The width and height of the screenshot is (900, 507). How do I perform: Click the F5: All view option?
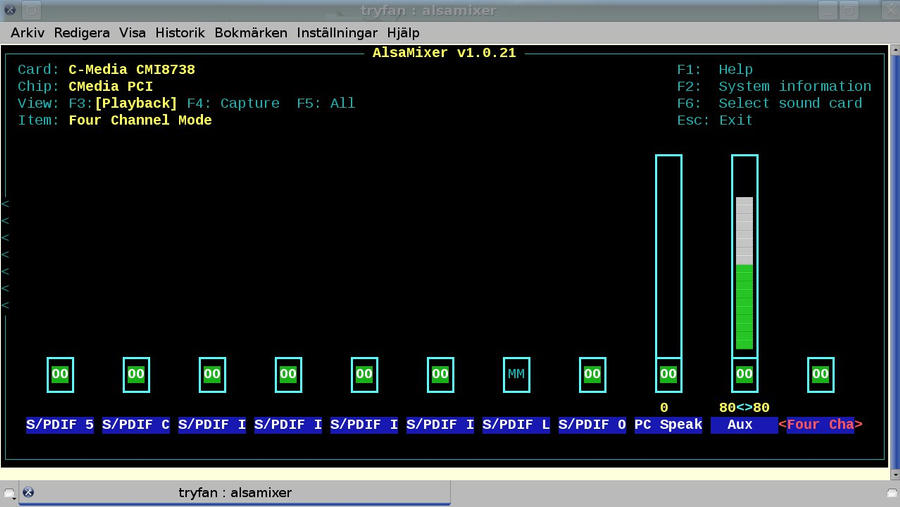(x=325, y=103)
